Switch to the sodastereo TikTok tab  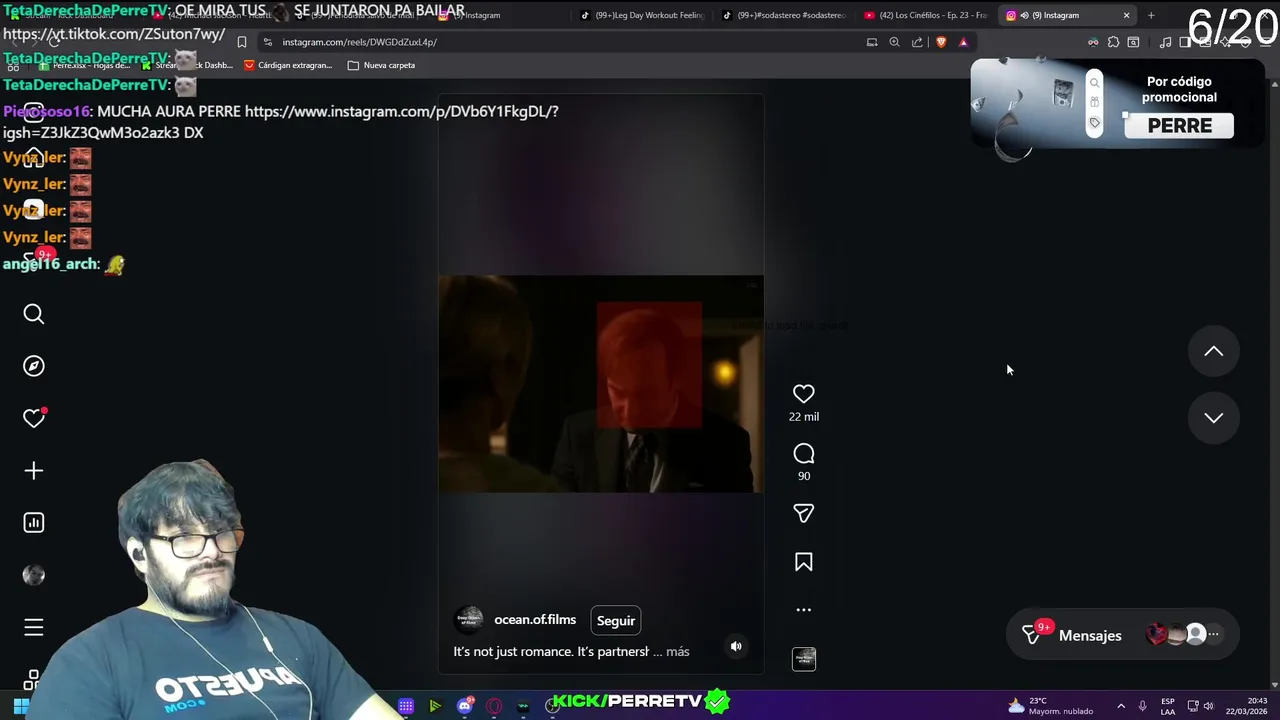coord(785,15)
